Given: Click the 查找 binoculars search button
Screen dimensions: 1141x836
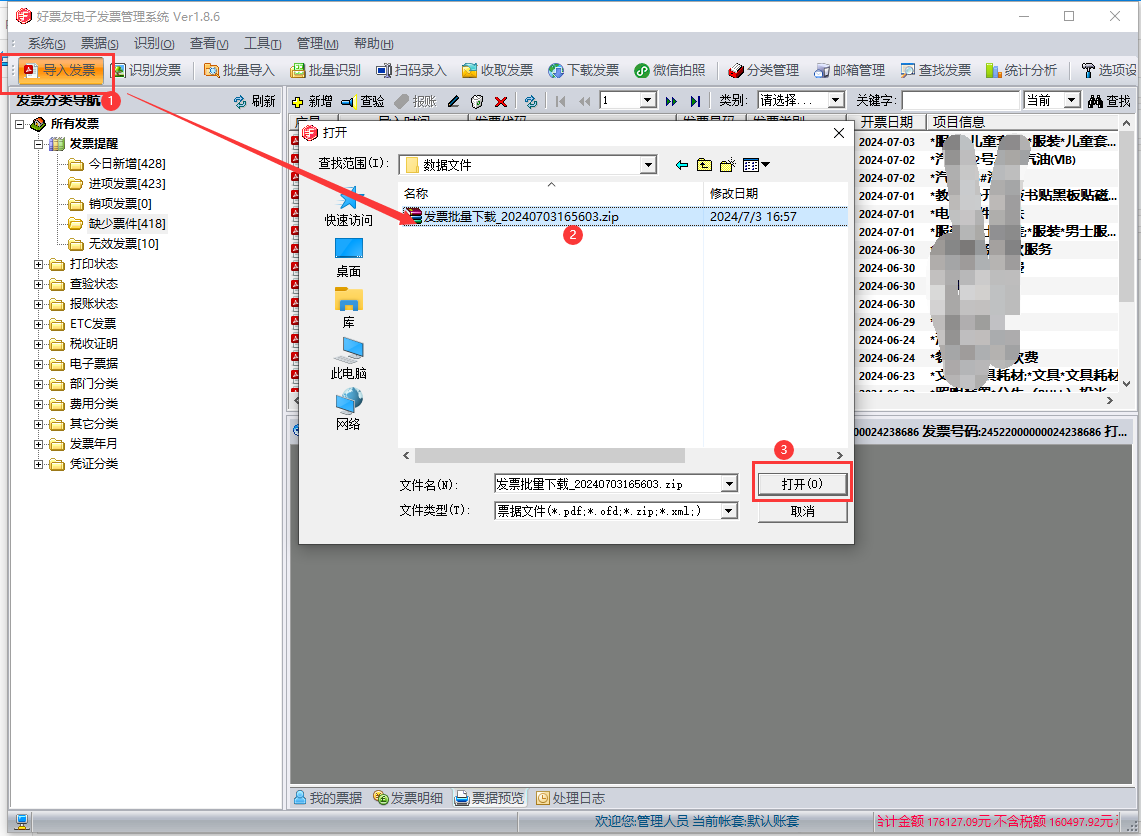Looking at the screenshot, I should click(x=1109, y=101).
